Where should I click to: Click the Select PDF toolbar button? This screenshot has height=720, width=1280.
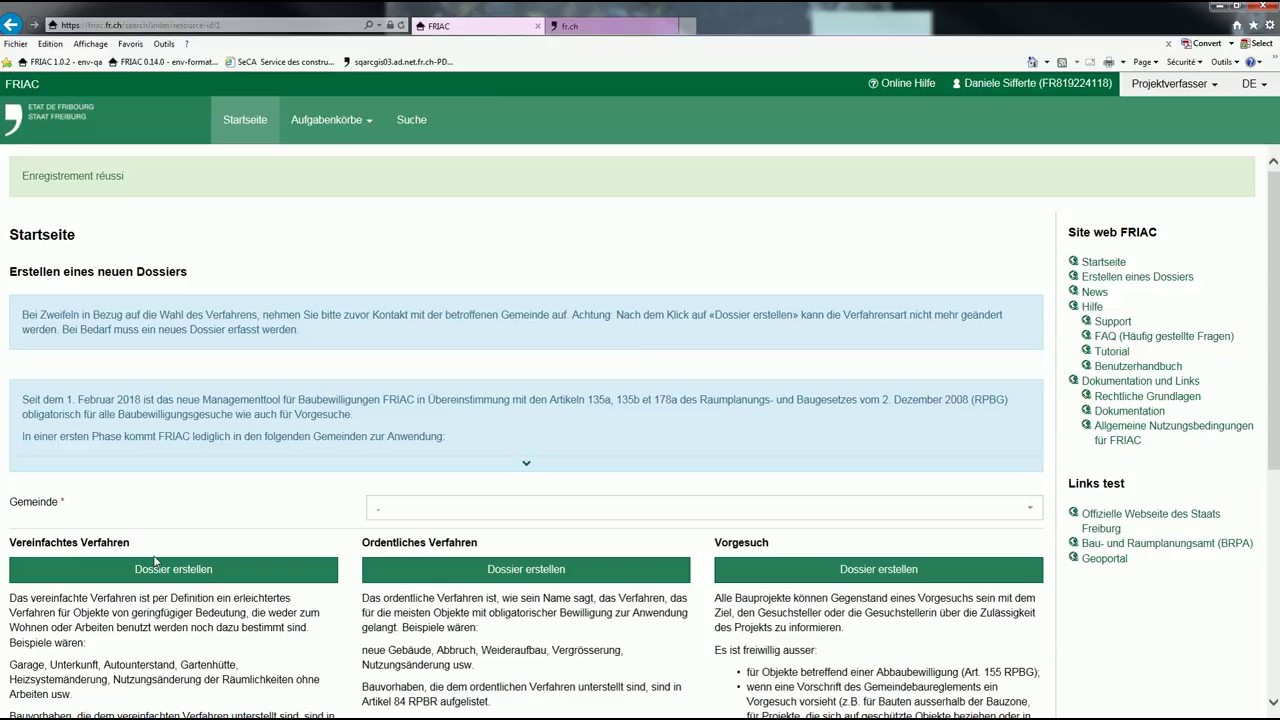point(1257,43)
